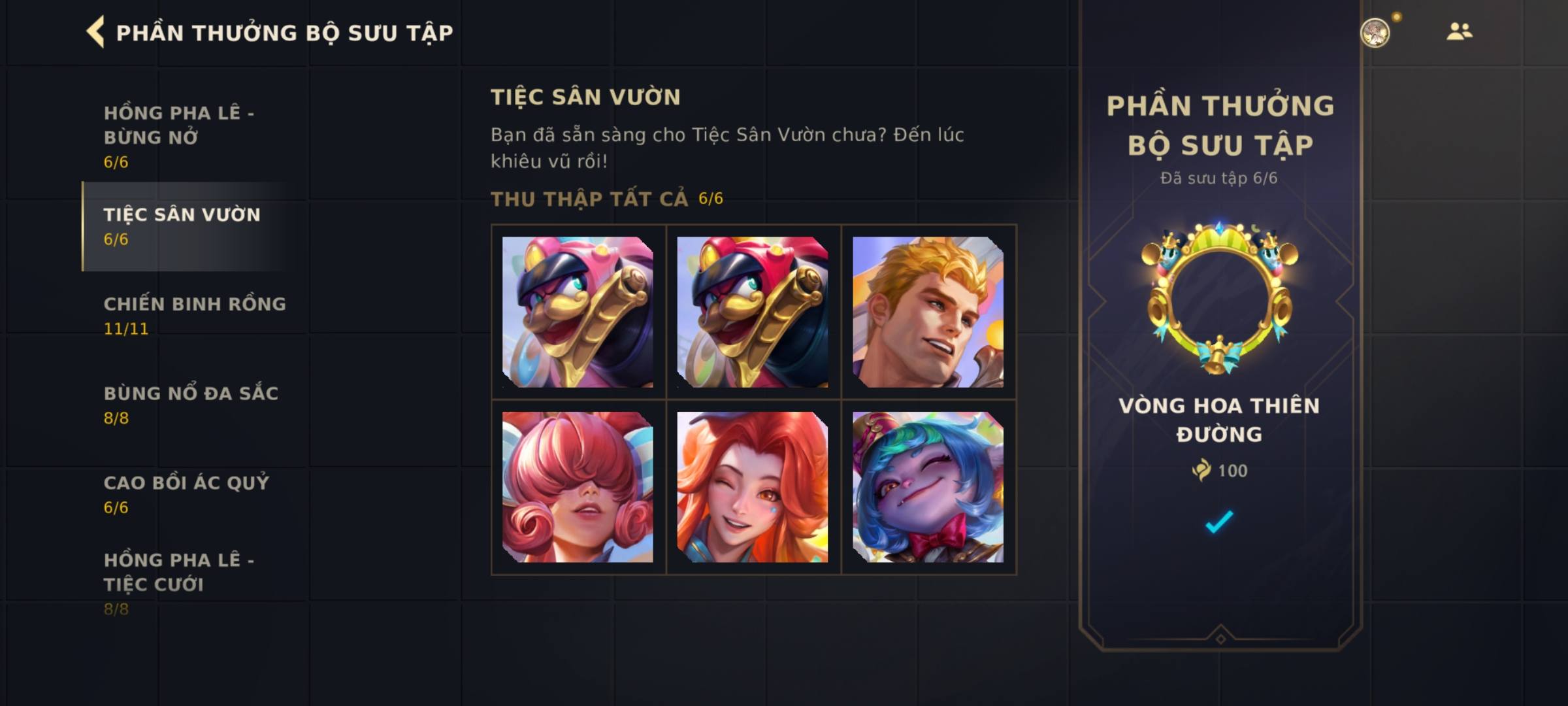
Task: Go back using the arrow icon
Action: point(95,32)
